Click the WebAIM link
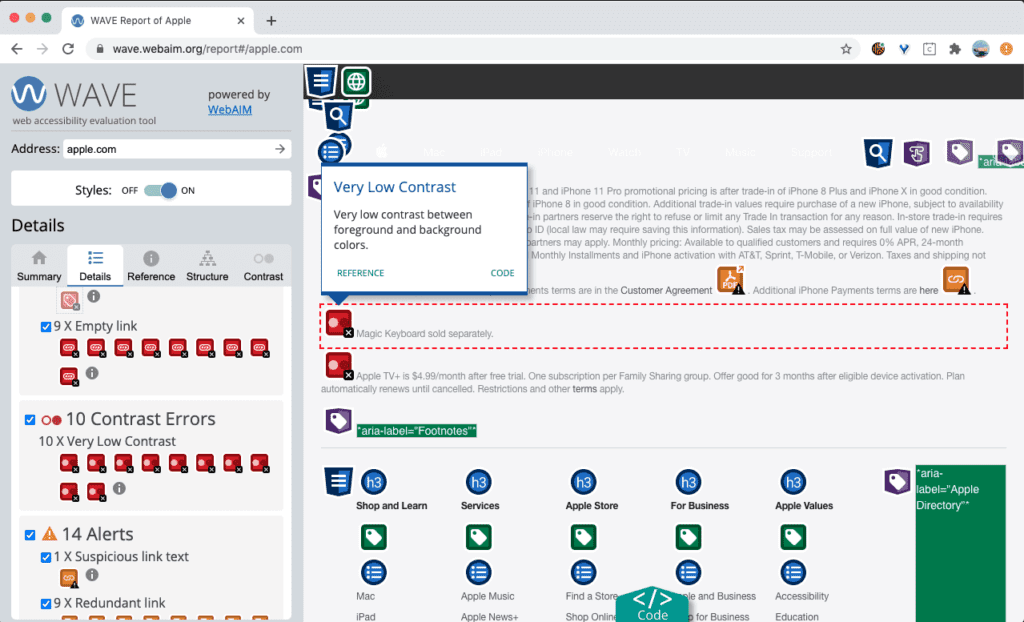The image size is (1024, 622). tap(230, 110)
